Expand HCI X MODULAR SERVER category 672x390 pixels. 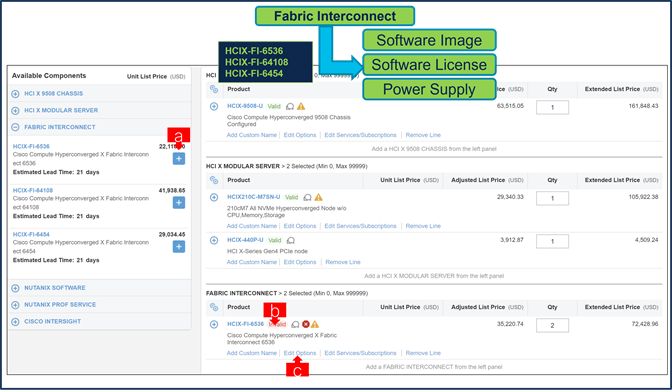(x=15, y=111)
